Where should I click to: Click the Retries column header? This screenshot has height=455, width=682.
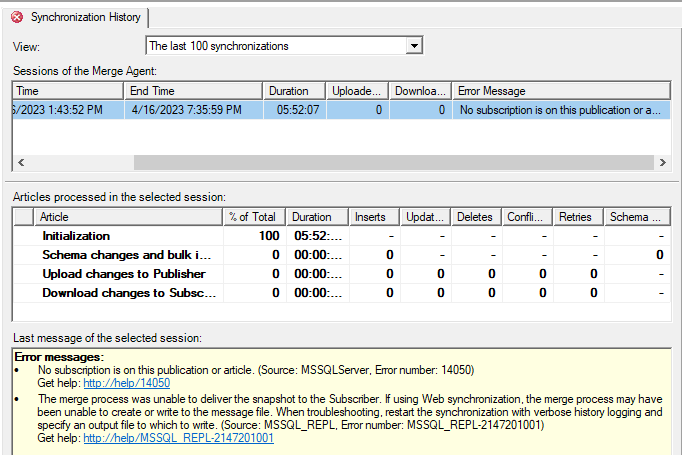[578, 217]
